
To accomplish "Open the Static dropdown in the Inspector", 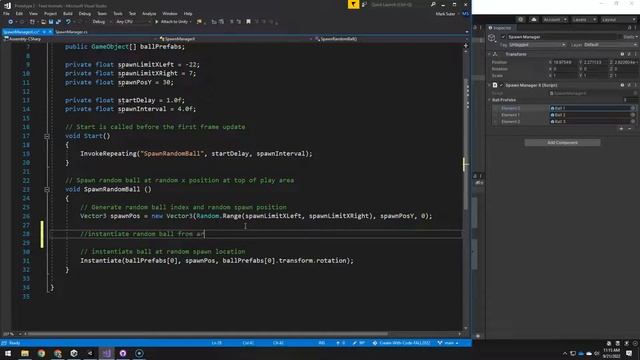I will (x=631, y=37).
